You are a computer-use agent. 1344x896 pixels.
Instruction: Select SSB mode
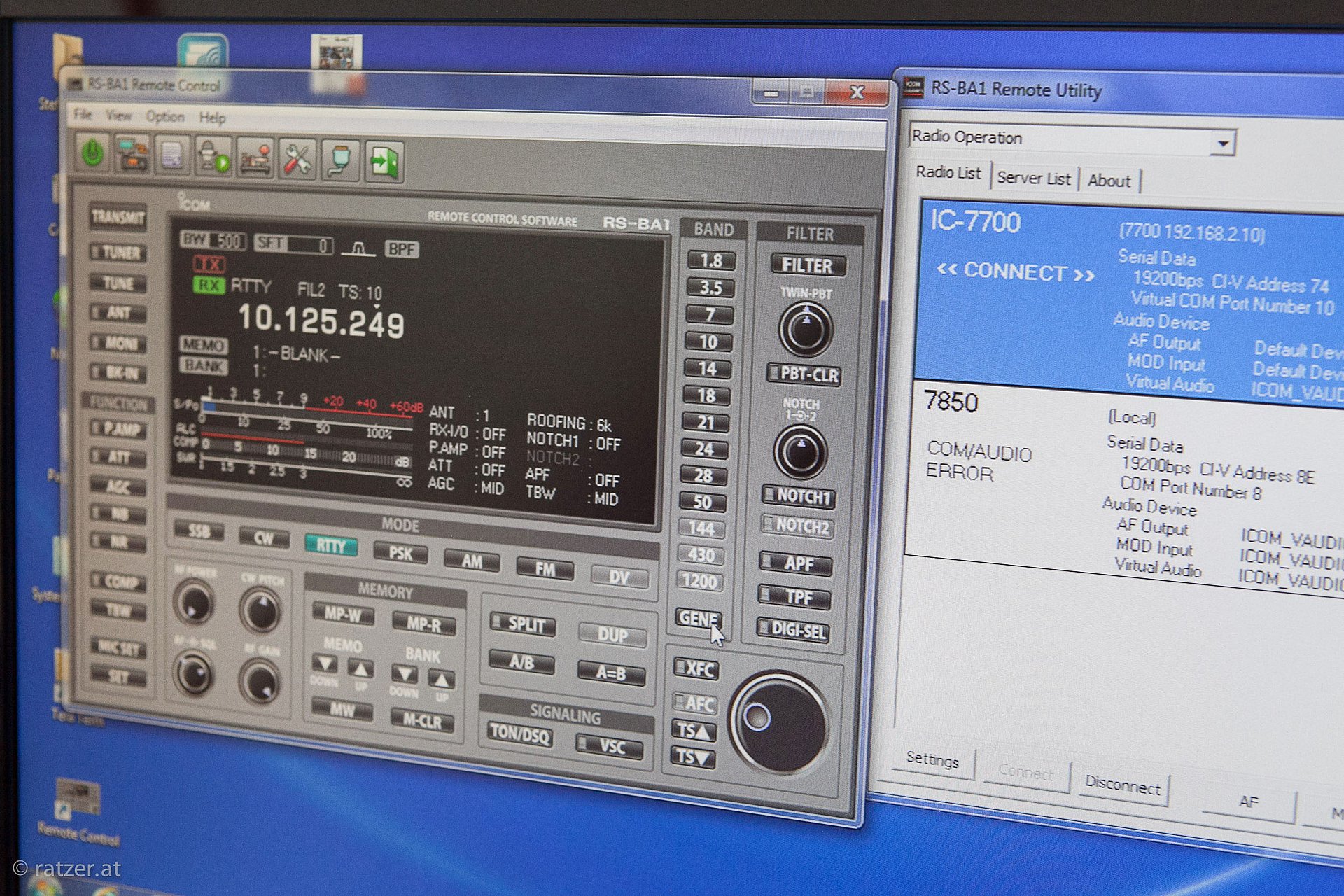click(199, 531)
